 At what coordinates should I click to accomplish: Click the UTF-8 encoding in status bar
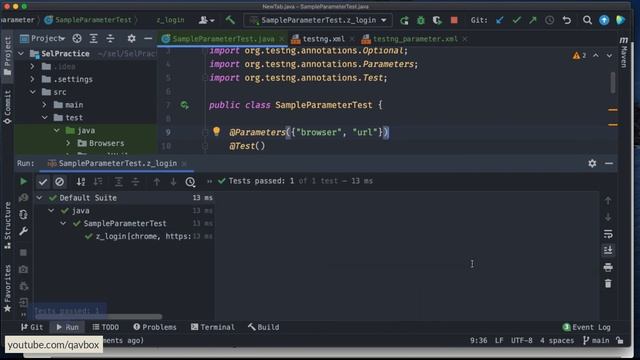click(521, 340)
